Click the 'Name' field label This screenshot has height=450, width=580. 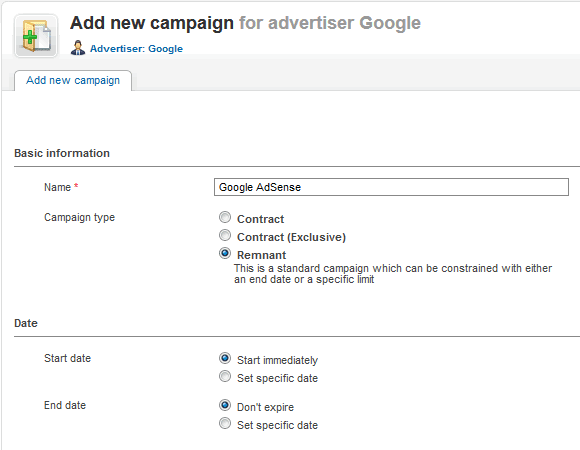click(57, 187)
